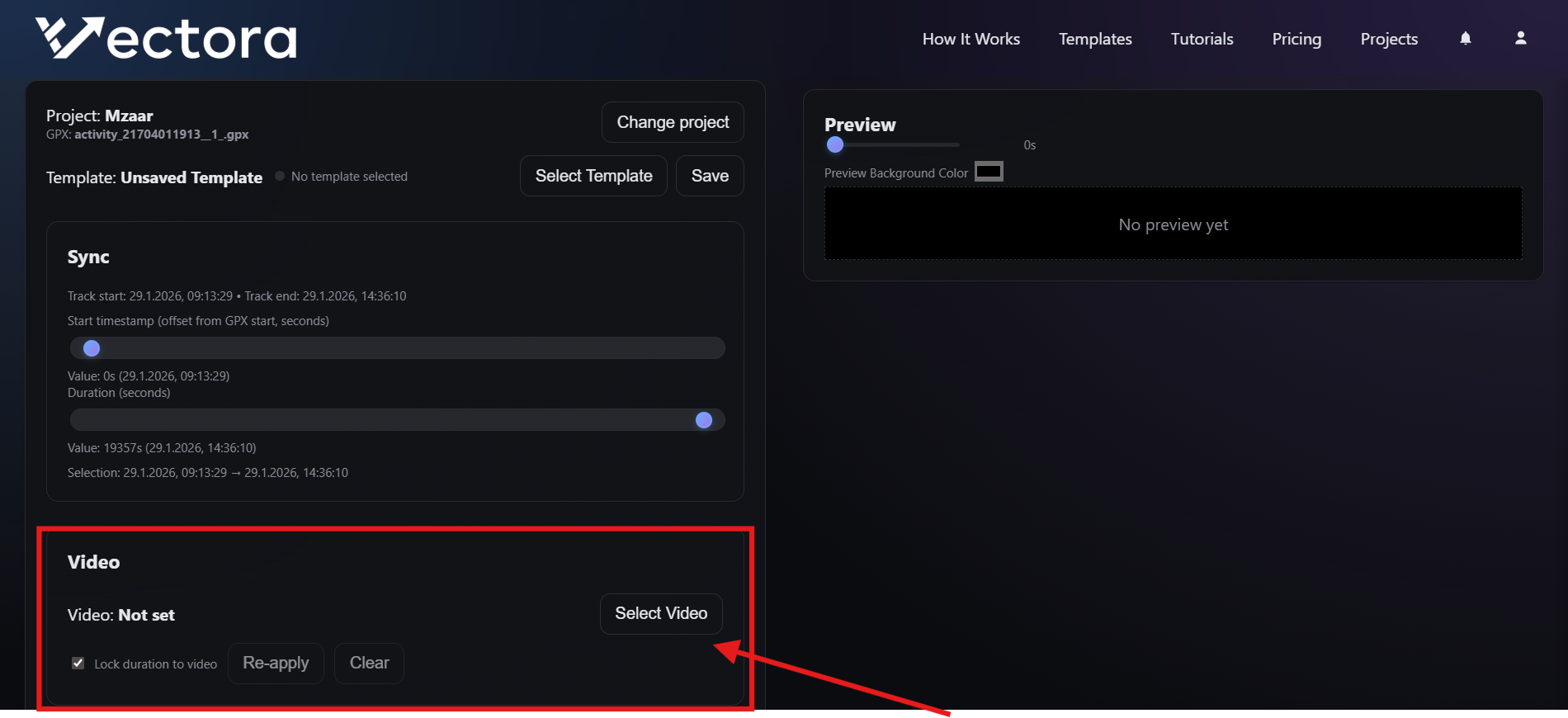Click the Select Video button
Image resolution: width=1568 pixels, height=718 pixels.
661,613
